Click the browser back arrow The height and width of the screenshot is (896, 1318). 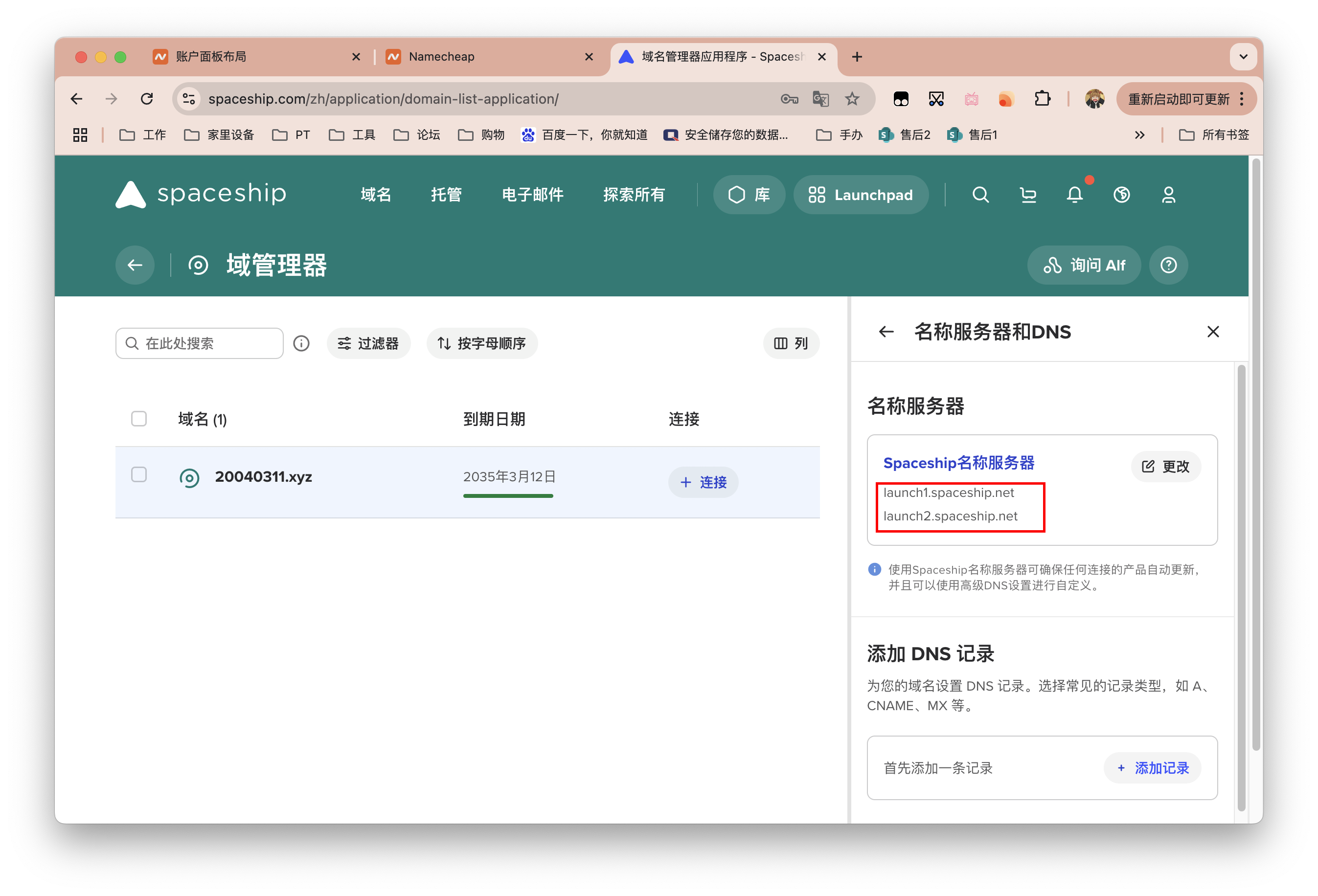76,99
